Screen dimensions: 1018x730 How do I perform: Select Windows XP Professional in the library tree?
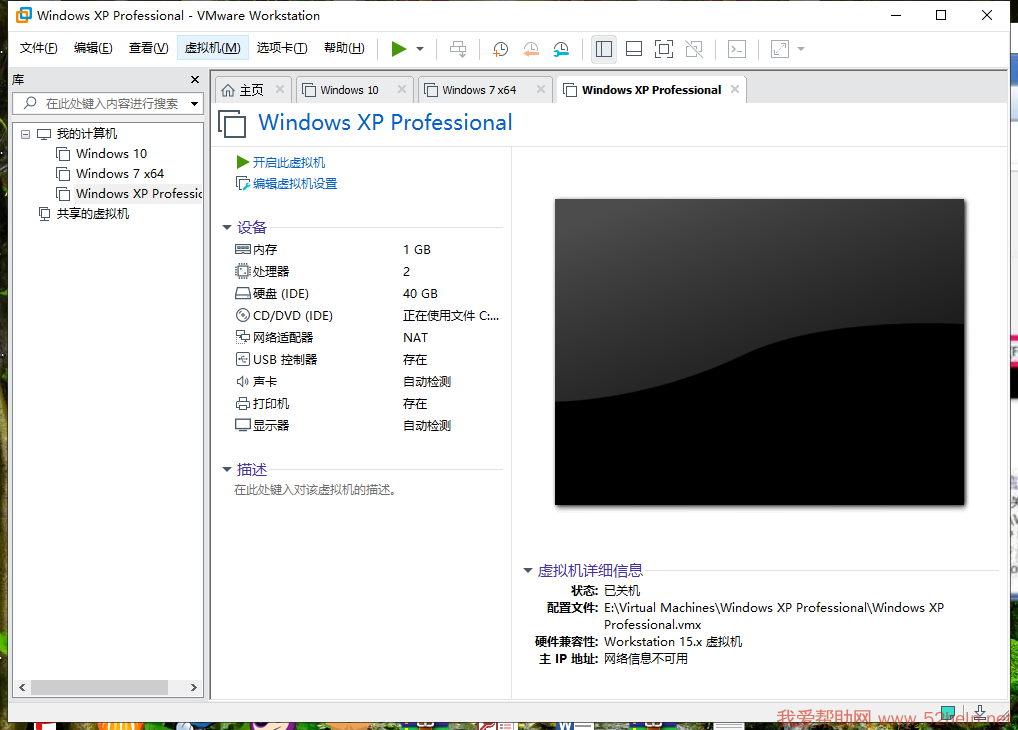click(138, 194)
